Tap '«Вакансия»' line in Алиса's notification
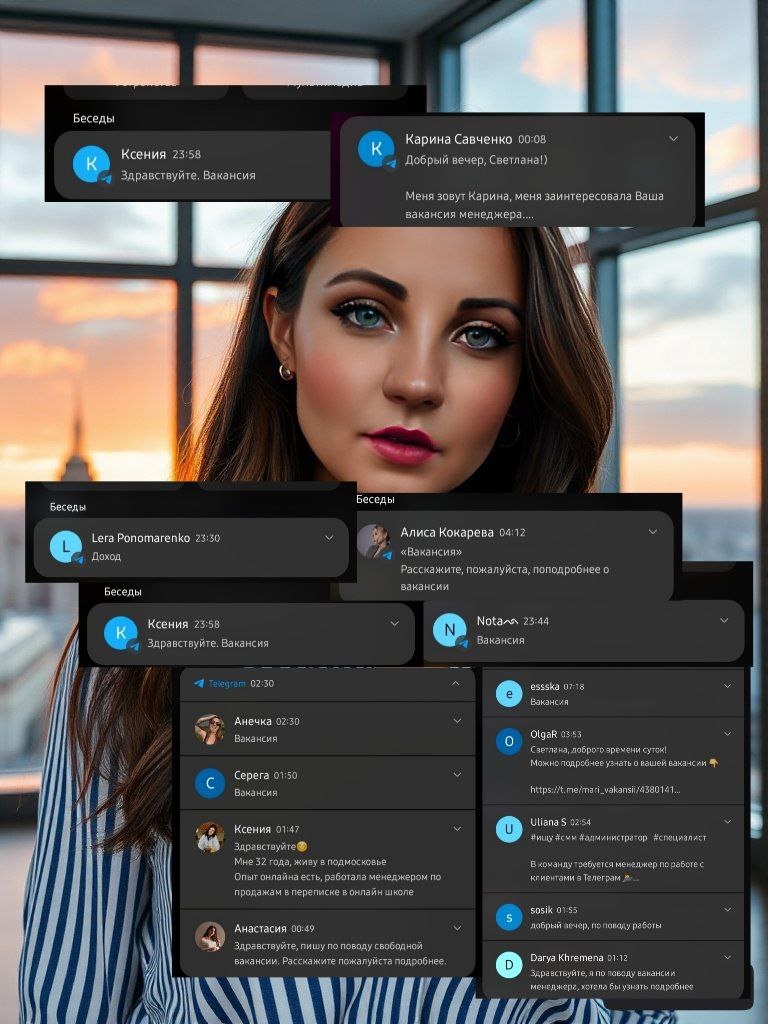Image resolution: width=768 pixels, height=1024 pixels. tap(431, 551)
